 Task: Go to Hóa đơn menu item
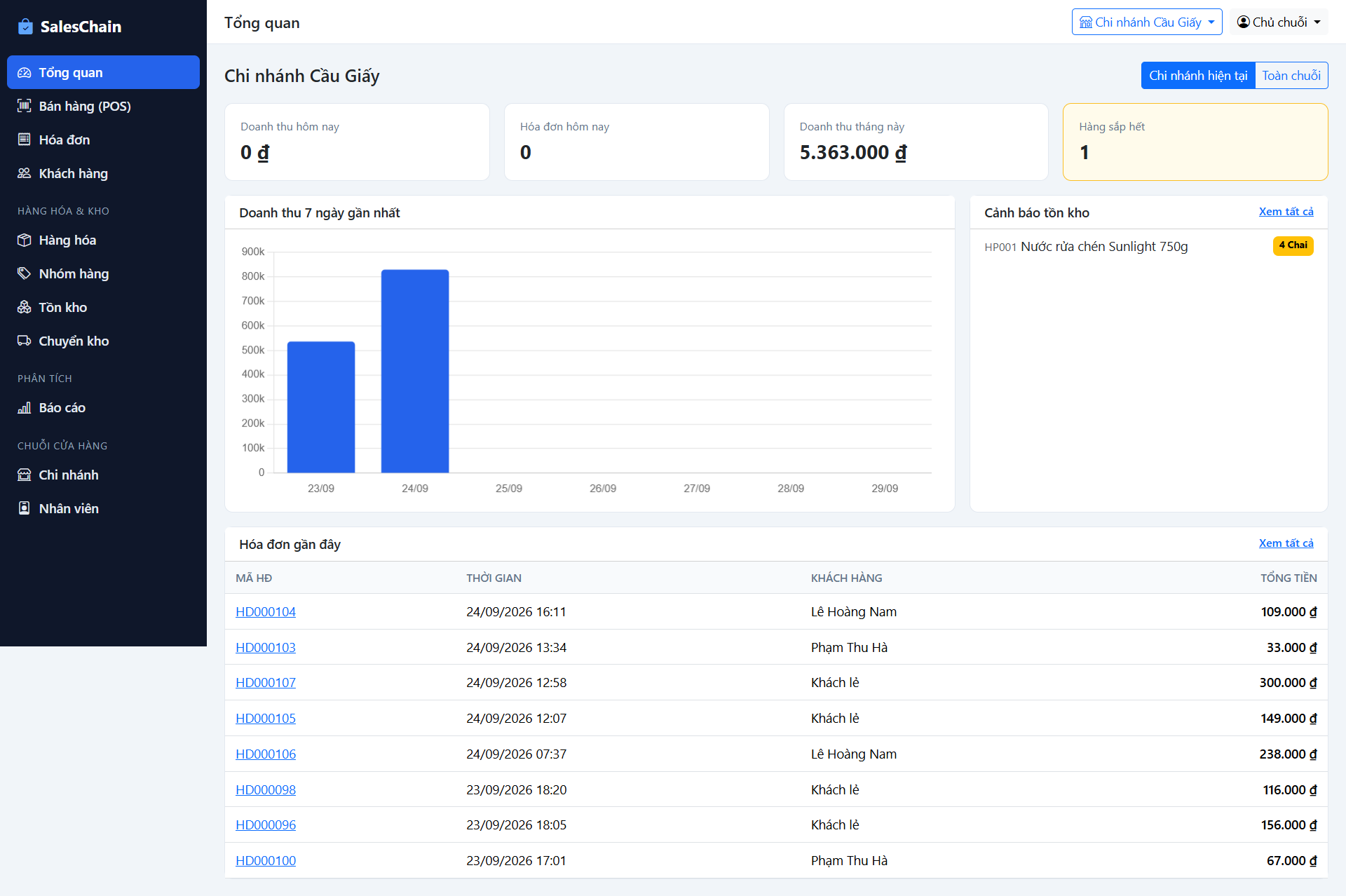[103, 140]
